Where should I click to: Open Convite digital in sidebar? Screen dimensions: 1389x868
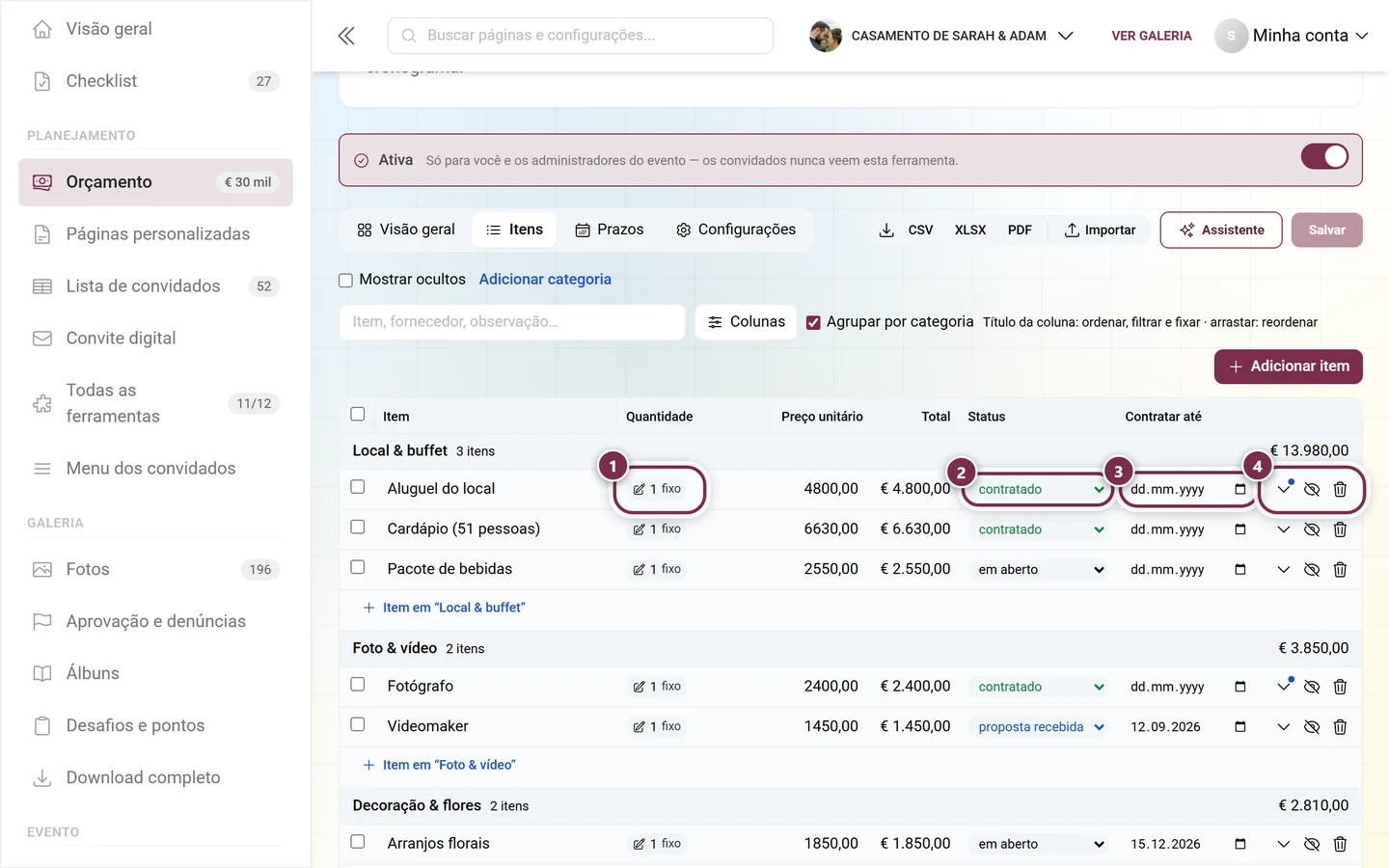pos(155,339)
